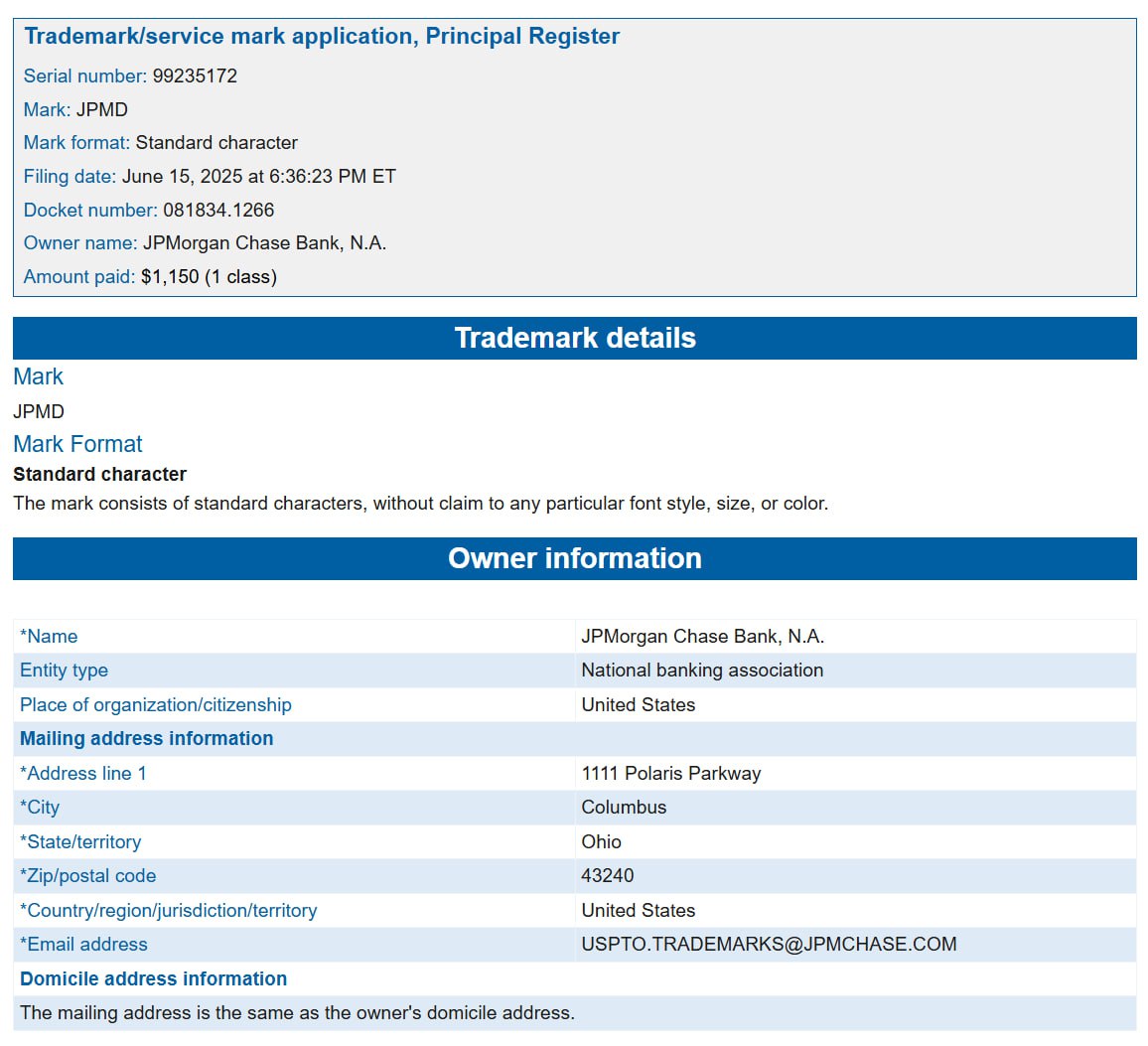Click the '*Zip/postal code' label
1148x1046 pixels.
(x=87, y=876)
